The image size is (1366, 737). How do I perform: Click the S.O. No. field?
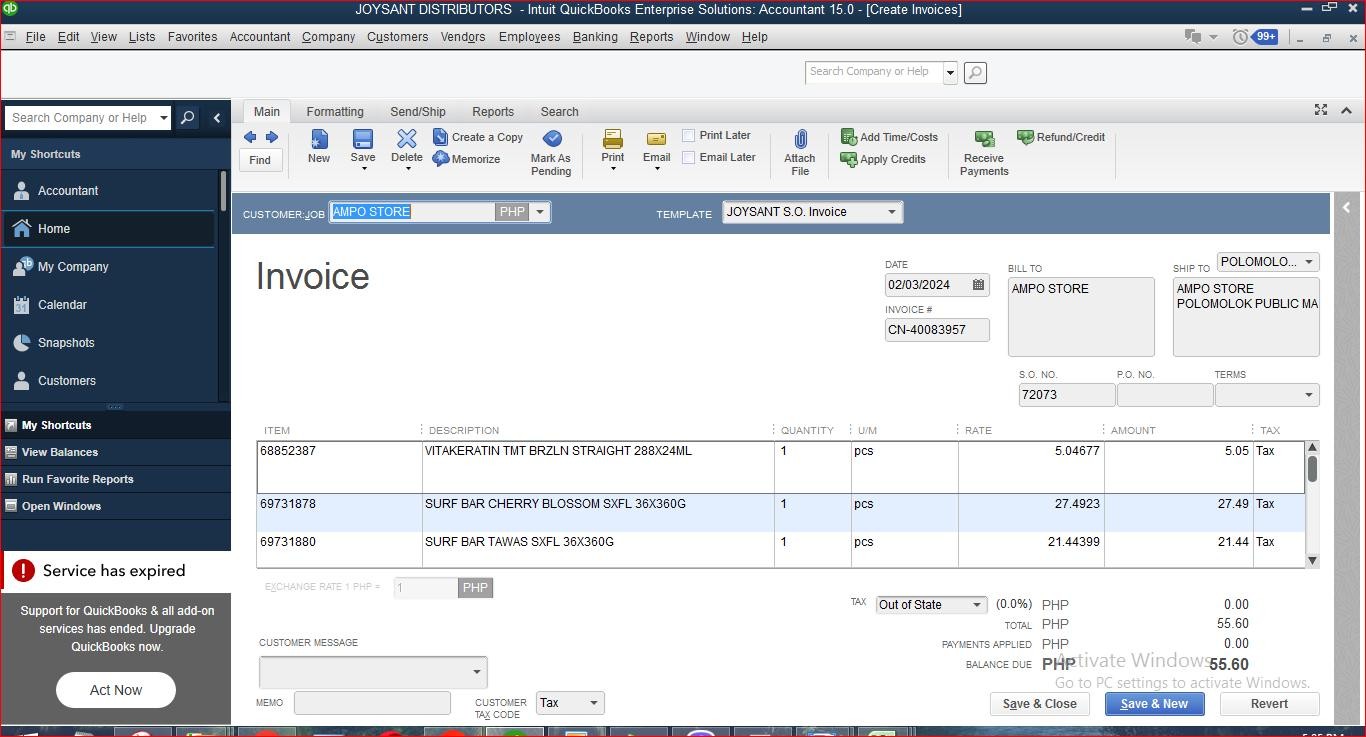1067,395
